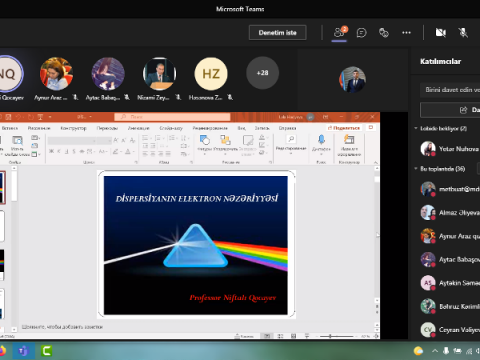Open the Переходы ribbon tab
Screen dimensions: 480x360
(x=107, y=128)
